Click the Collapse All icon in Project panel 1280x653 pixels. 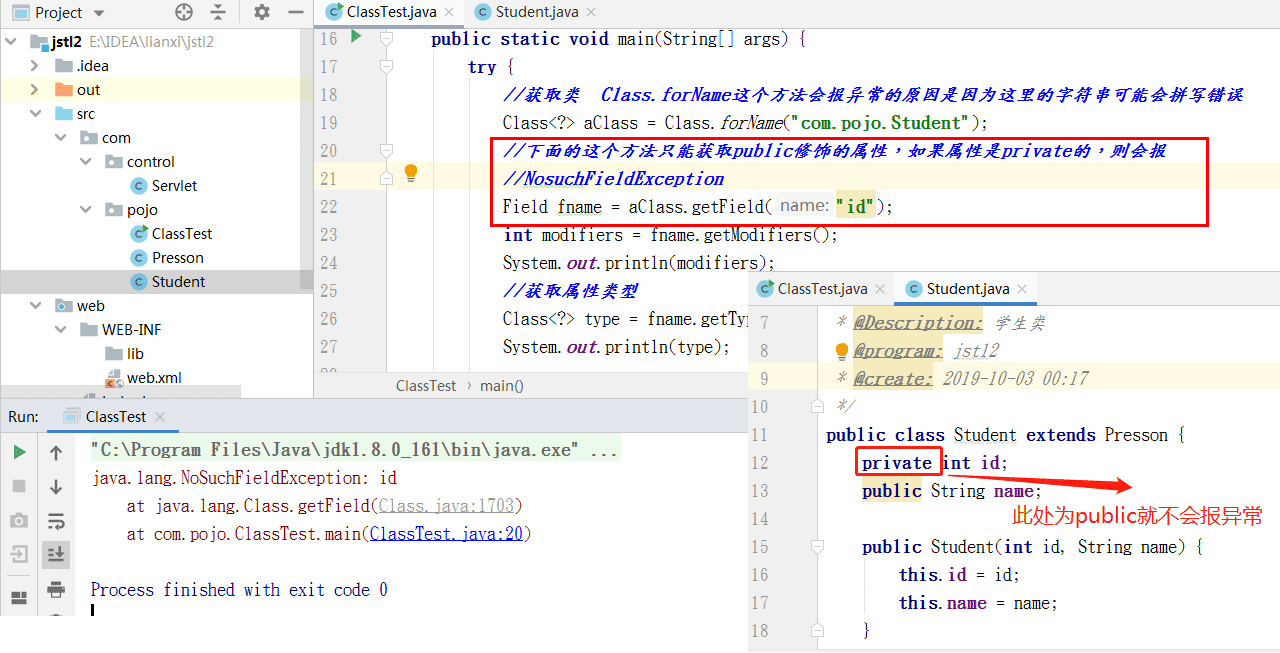[218, 12]
